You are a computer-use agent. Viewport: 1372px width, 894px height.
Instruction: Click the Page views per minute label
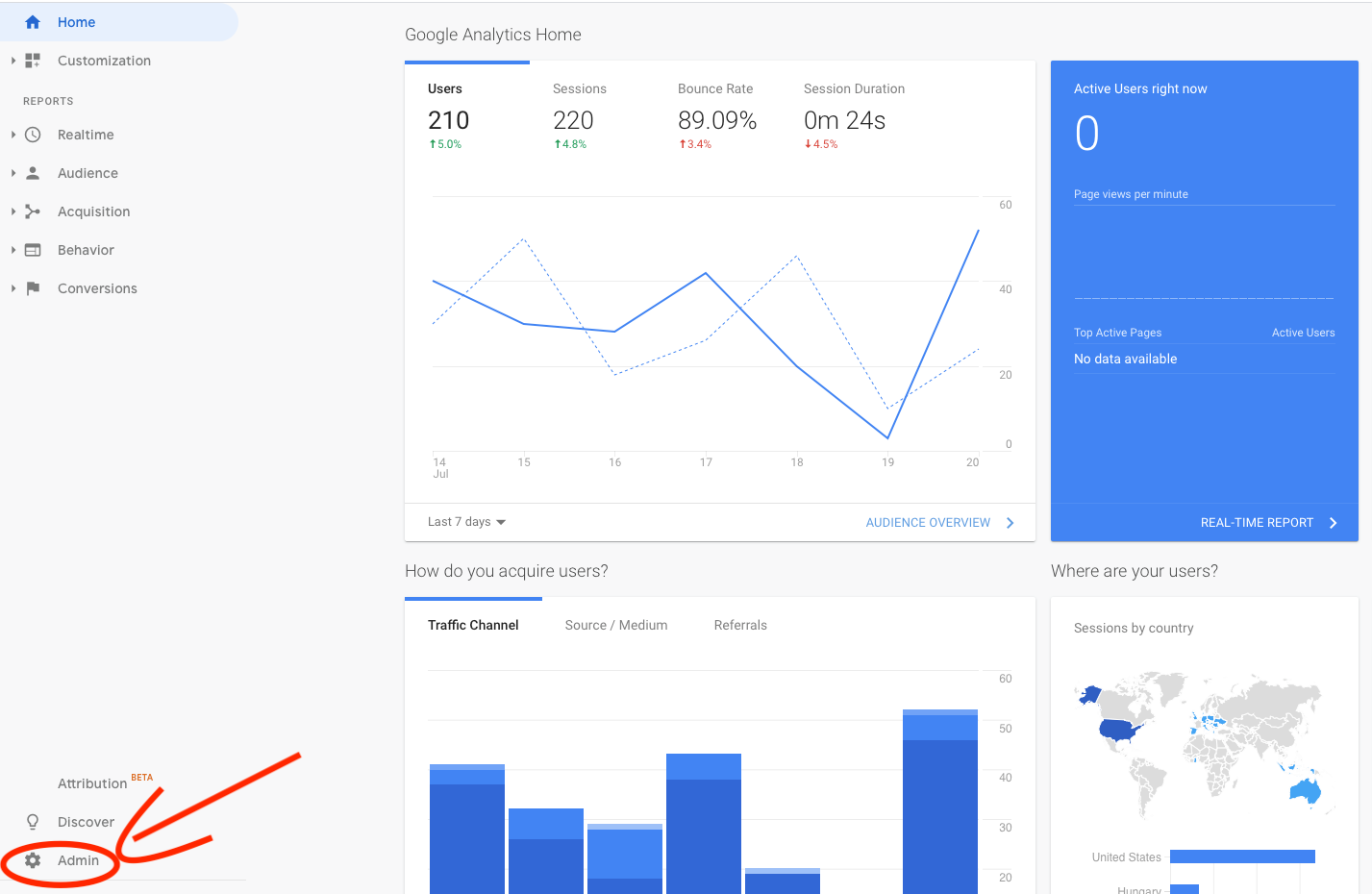1131,194
